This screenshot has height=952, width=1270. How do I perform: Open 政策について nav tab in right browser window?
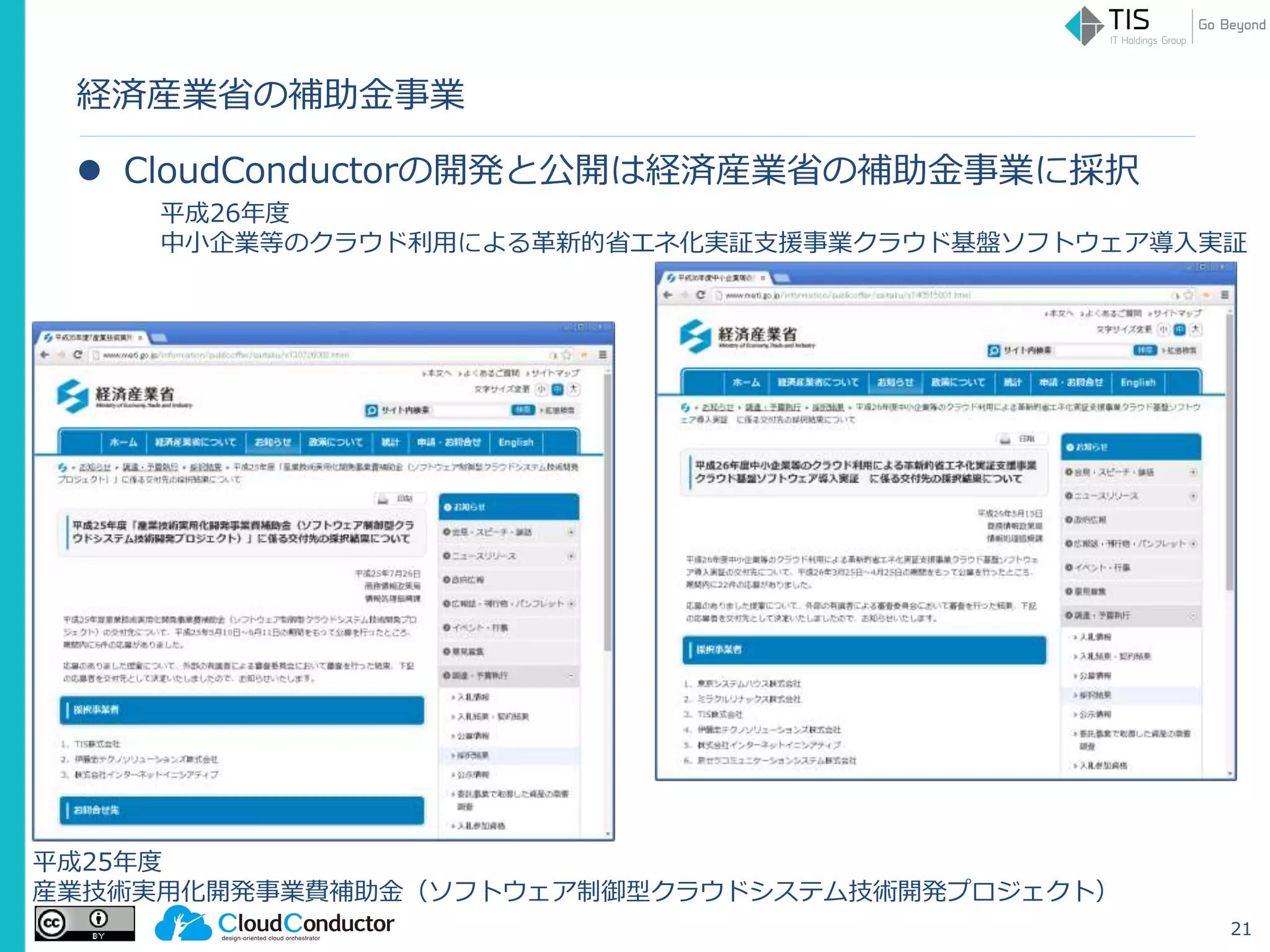pos(958,382)
